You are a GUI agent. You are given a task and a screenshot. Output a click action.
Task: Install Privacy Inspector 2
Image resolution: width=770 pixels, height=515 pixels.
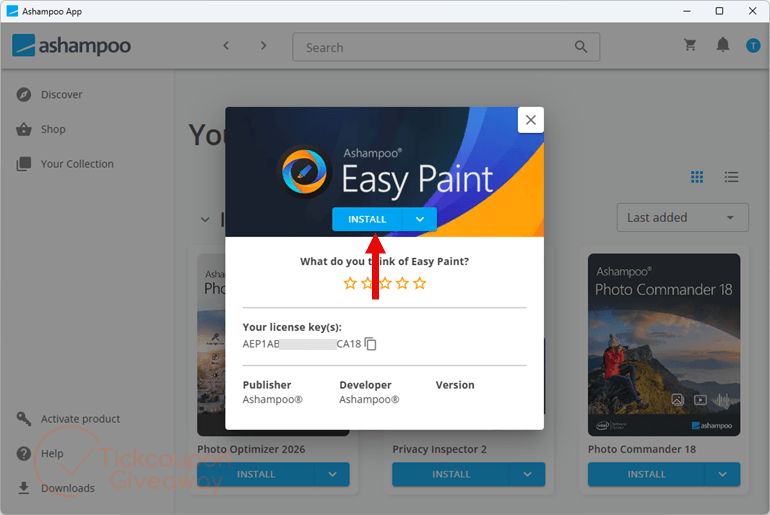[x=451, y=474]
